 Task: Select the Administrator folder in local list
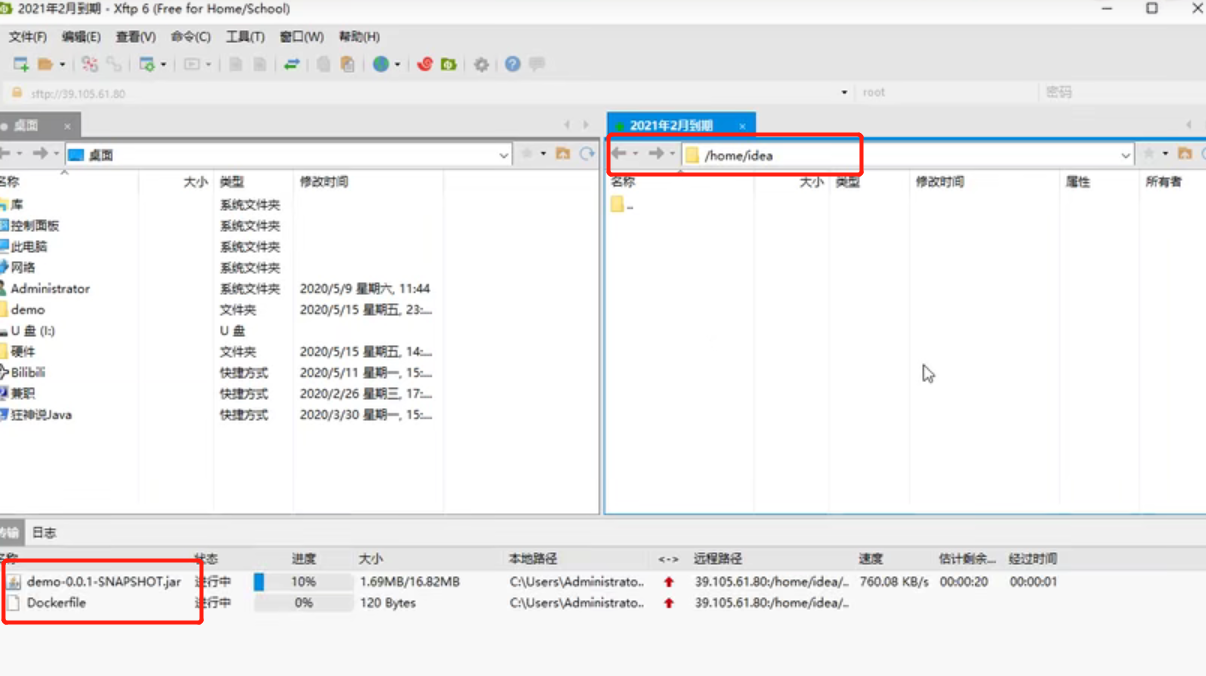click(50, 289)
